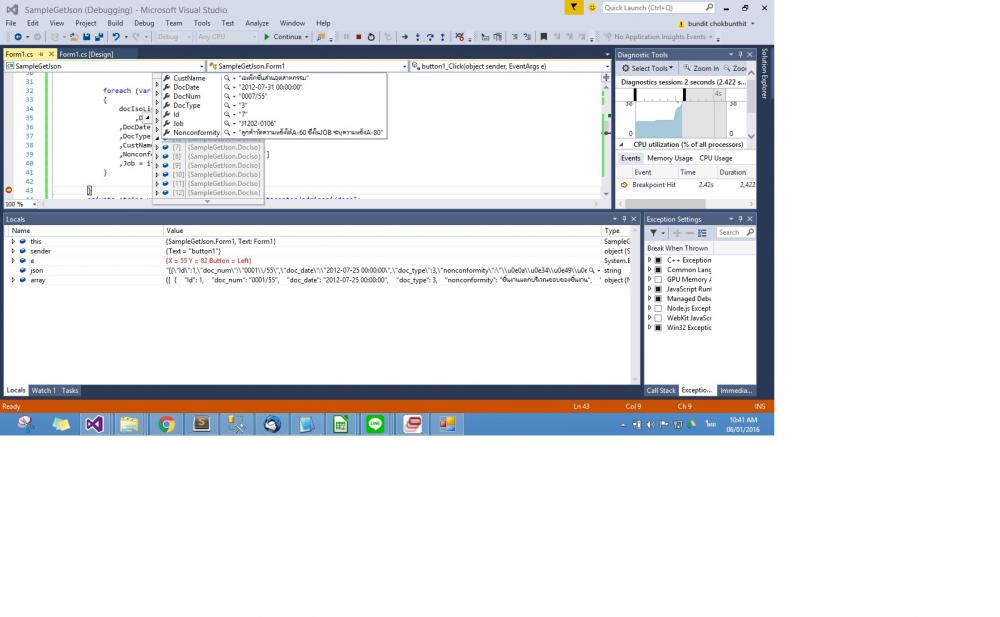Toggle the GPU Memory Access exceptions checkbox
The image size is (1000, 617).
[658, 279]
